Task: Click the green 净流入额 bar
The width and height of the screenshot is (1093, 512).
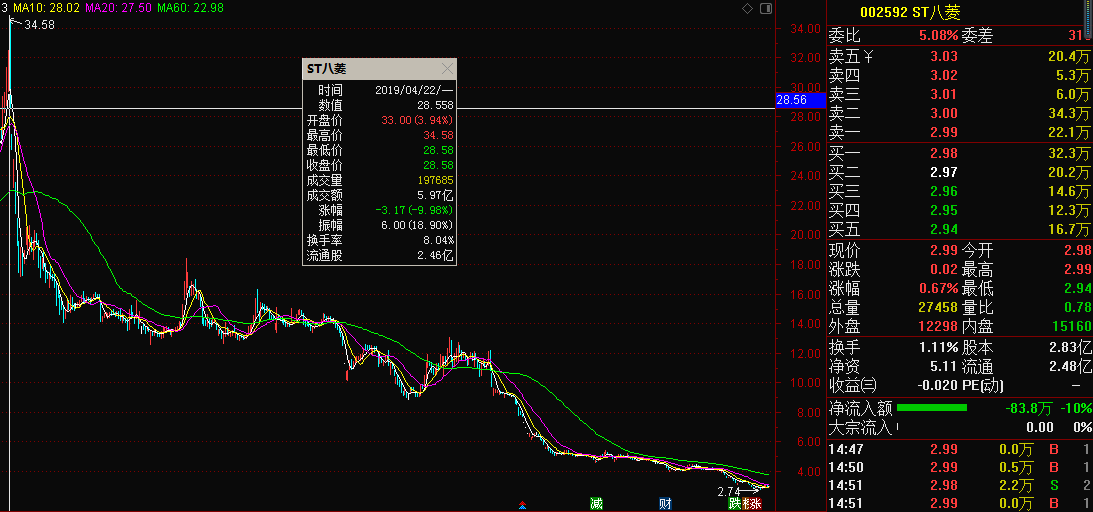Action: (932, 408)
